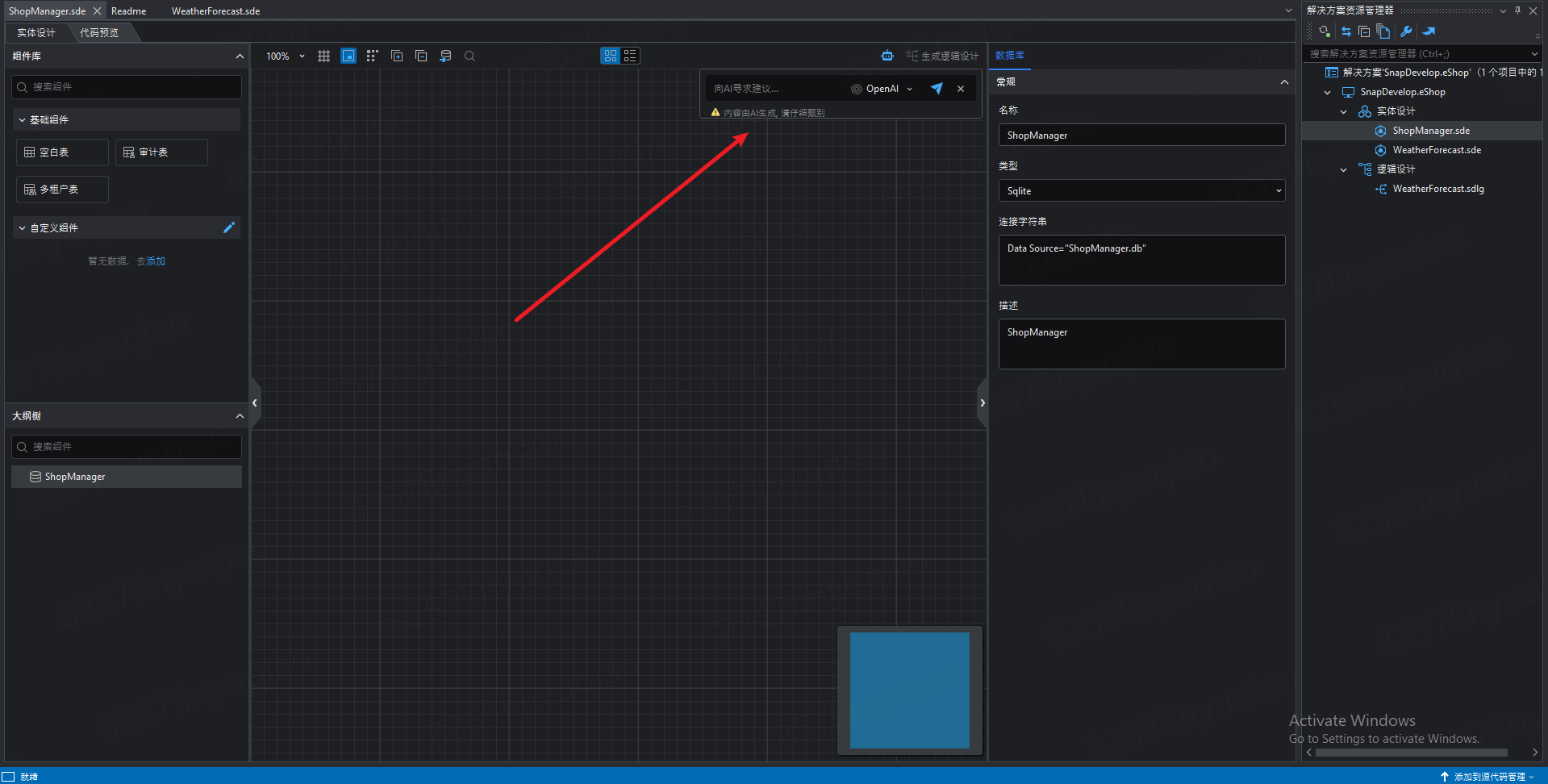This screenshot has width=1548, height=784.
Task: Add a 空白表 component
Action: click(x=62, y=152)
